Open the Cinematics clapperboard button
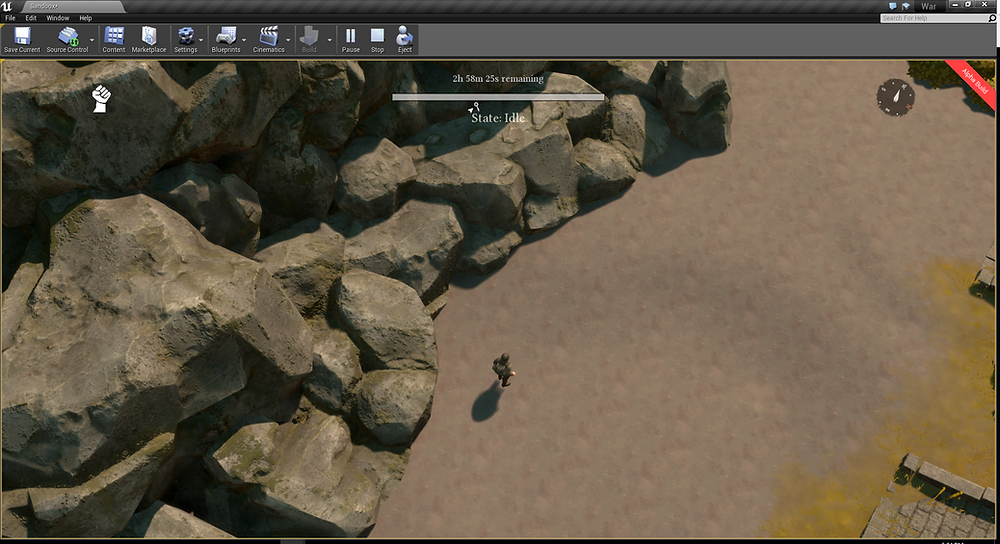This screenshot has width=1000, height=544. pos(268,40)
